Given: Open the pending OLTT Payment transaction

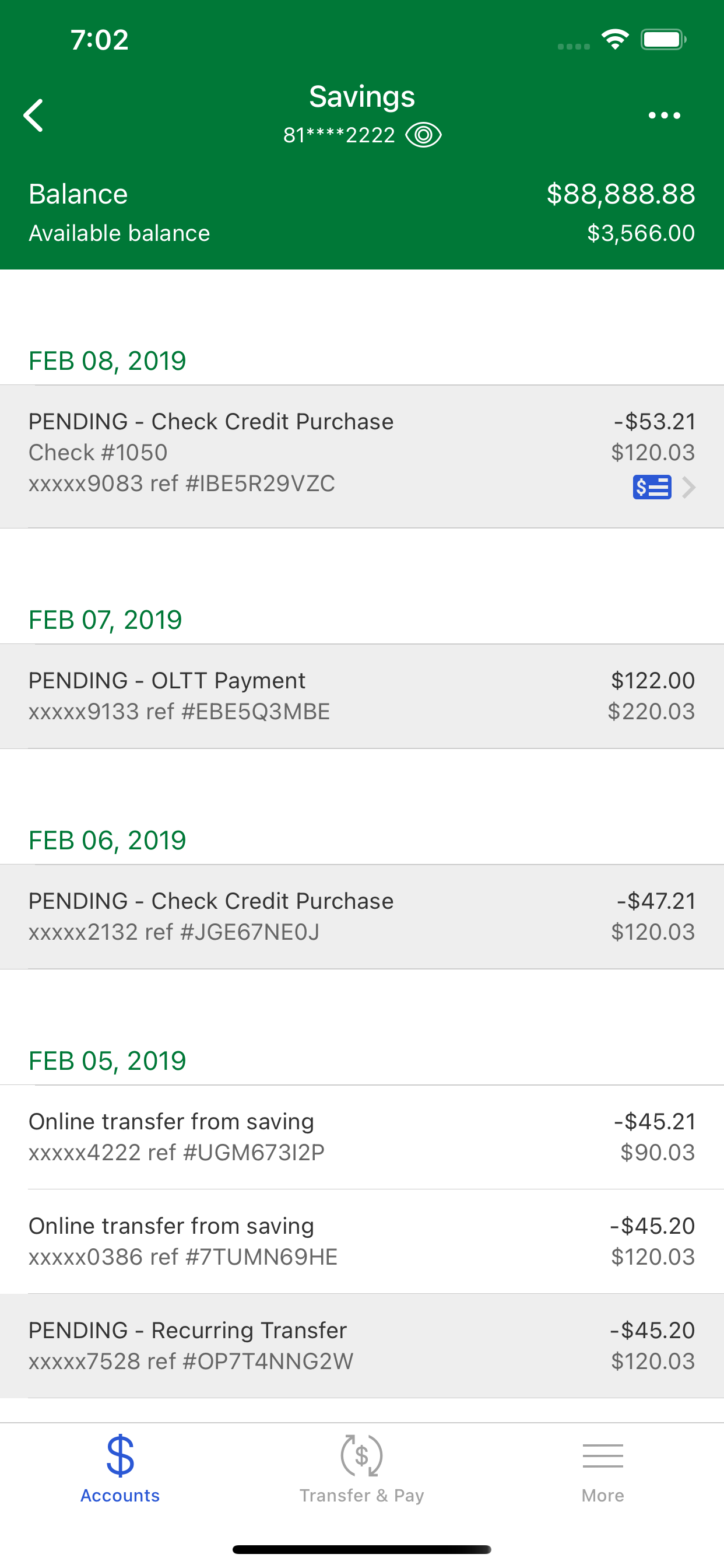Looking at the screenshot, I should (x=362, y=696).
